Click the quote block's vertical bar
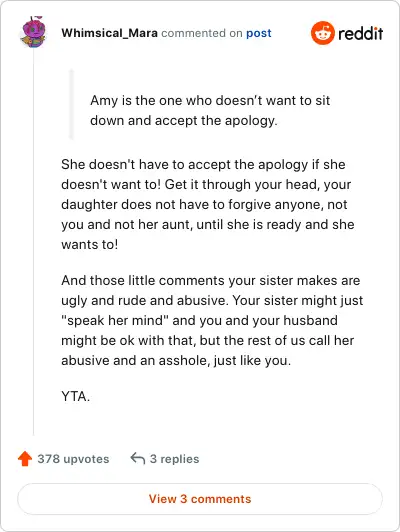 (71, 104)
